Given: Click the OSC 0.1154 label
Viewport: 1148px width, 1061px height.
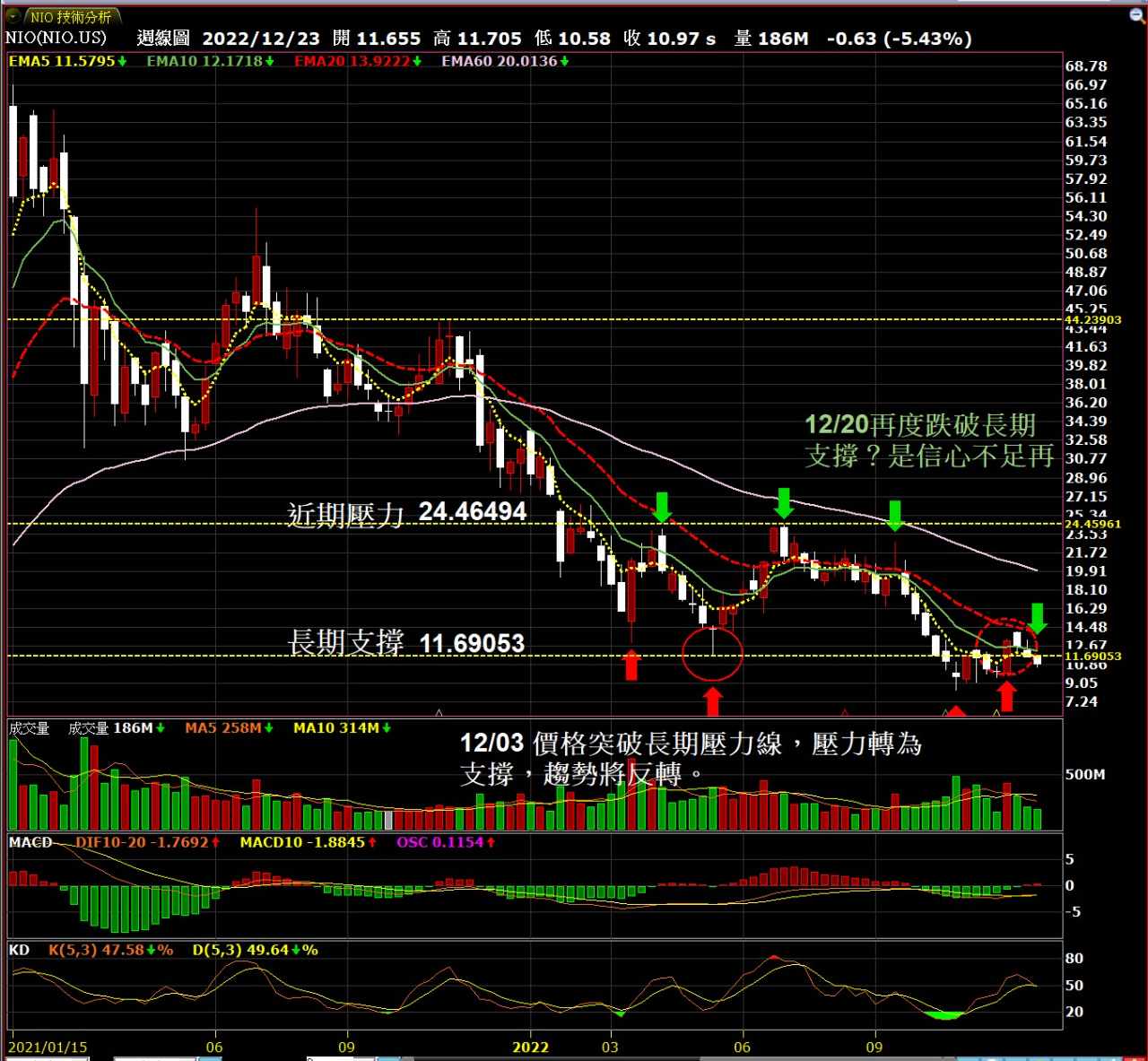Looking at the screenshot, I should [x=447, y=842].
